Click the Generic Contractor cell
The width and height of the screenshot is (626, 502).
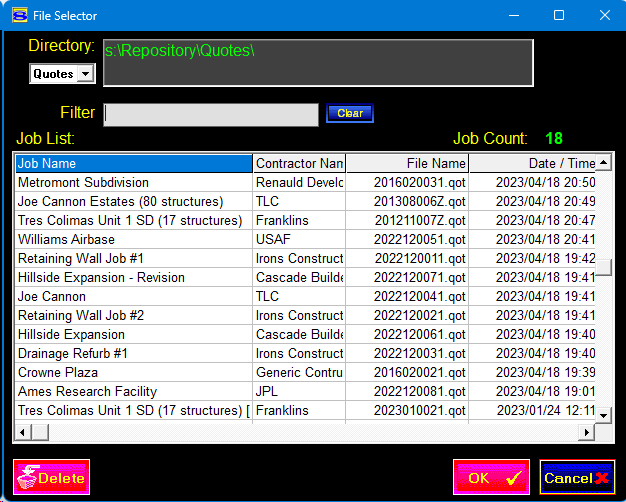(299, 372)
